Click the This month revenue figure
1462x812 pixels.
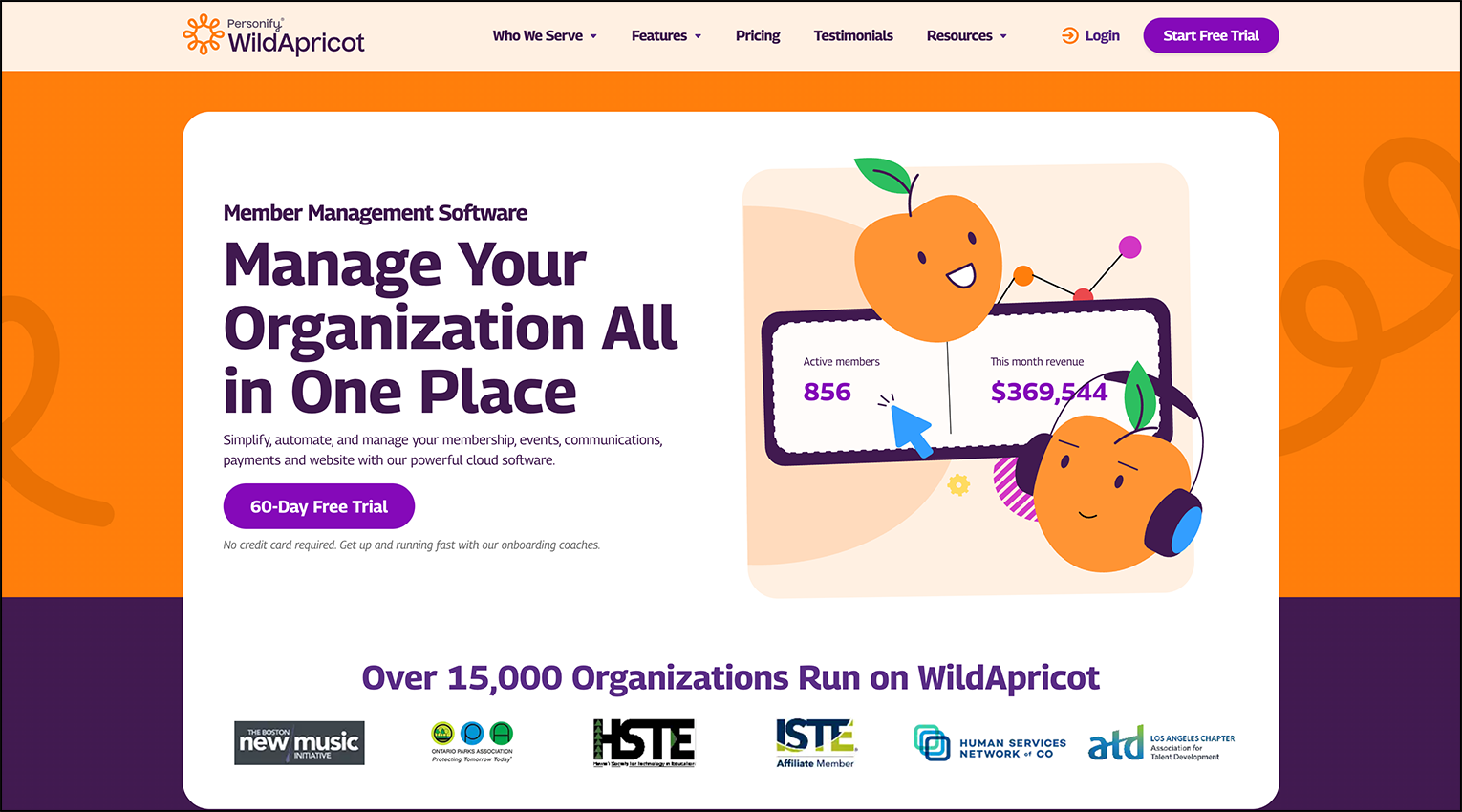coord(1048,392)
